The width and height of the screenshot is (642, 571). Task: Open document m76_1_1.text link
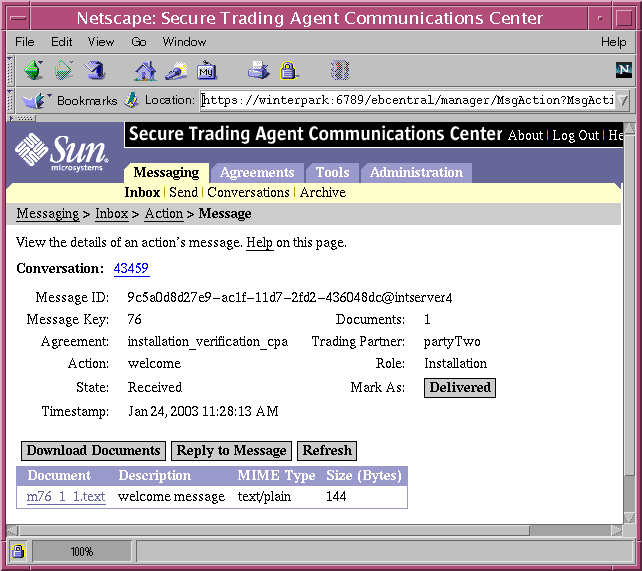(66, 497)
